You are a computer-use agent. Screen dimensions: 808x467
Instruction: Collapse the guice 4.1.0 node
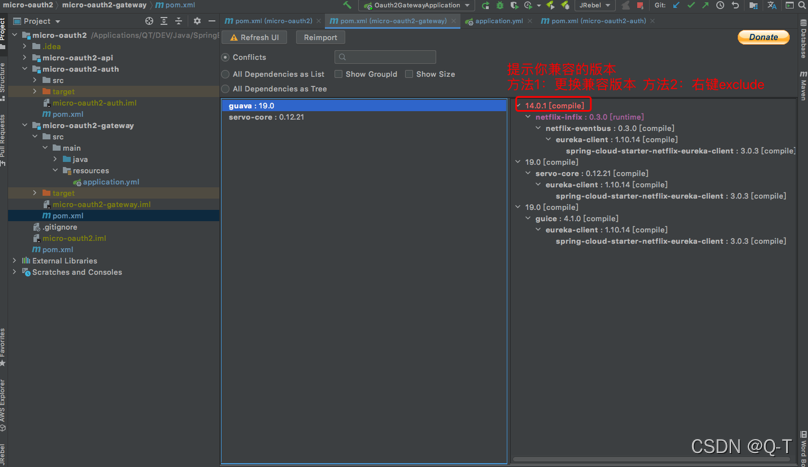pos(528,219)
